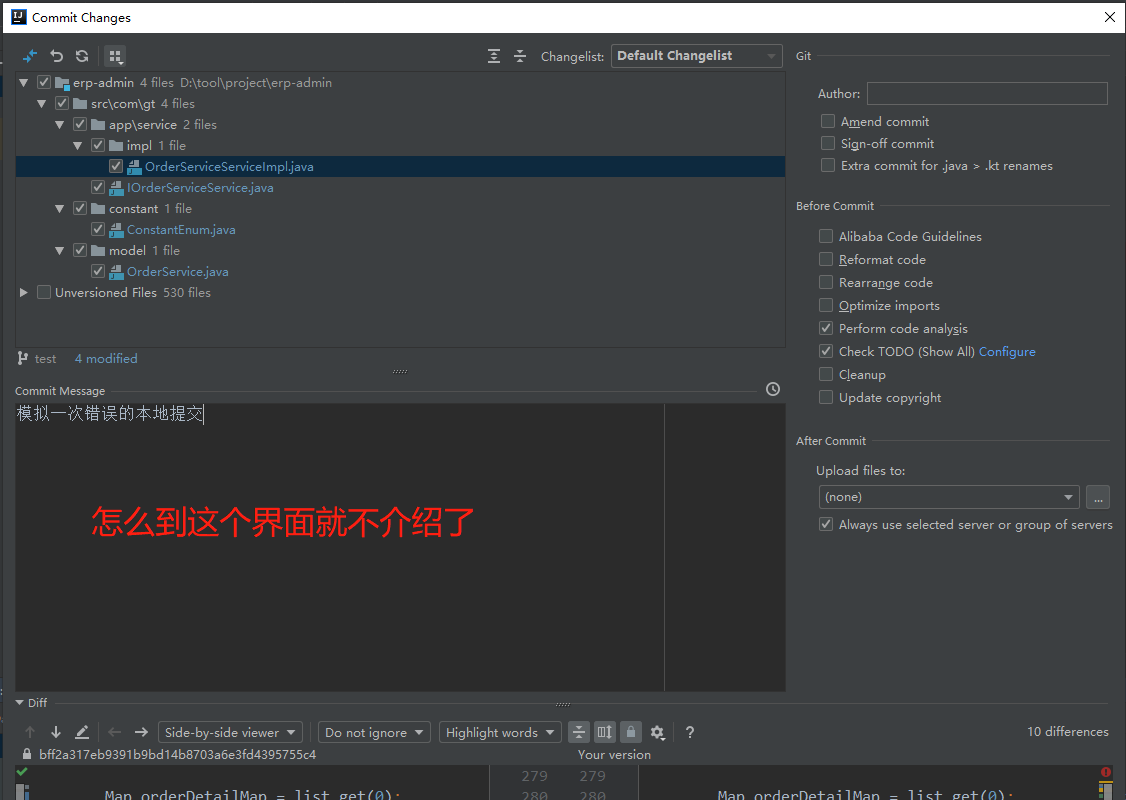Viewport: 1126px width, 800px height.
Task: Select the impl folder row
Action: click(400, 146)
